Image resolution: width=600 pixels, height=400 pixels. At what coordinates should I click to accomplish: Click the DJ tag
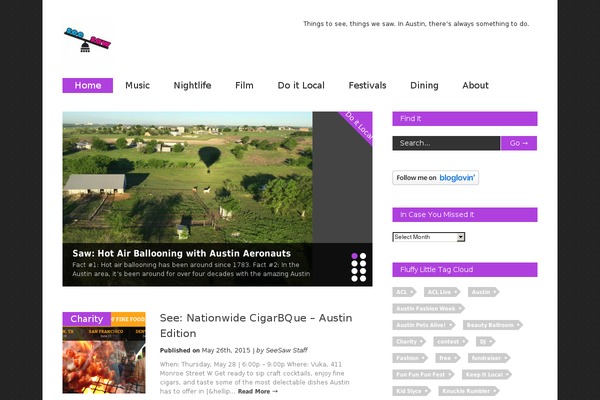pyautogui.click(x=486, y=341)
